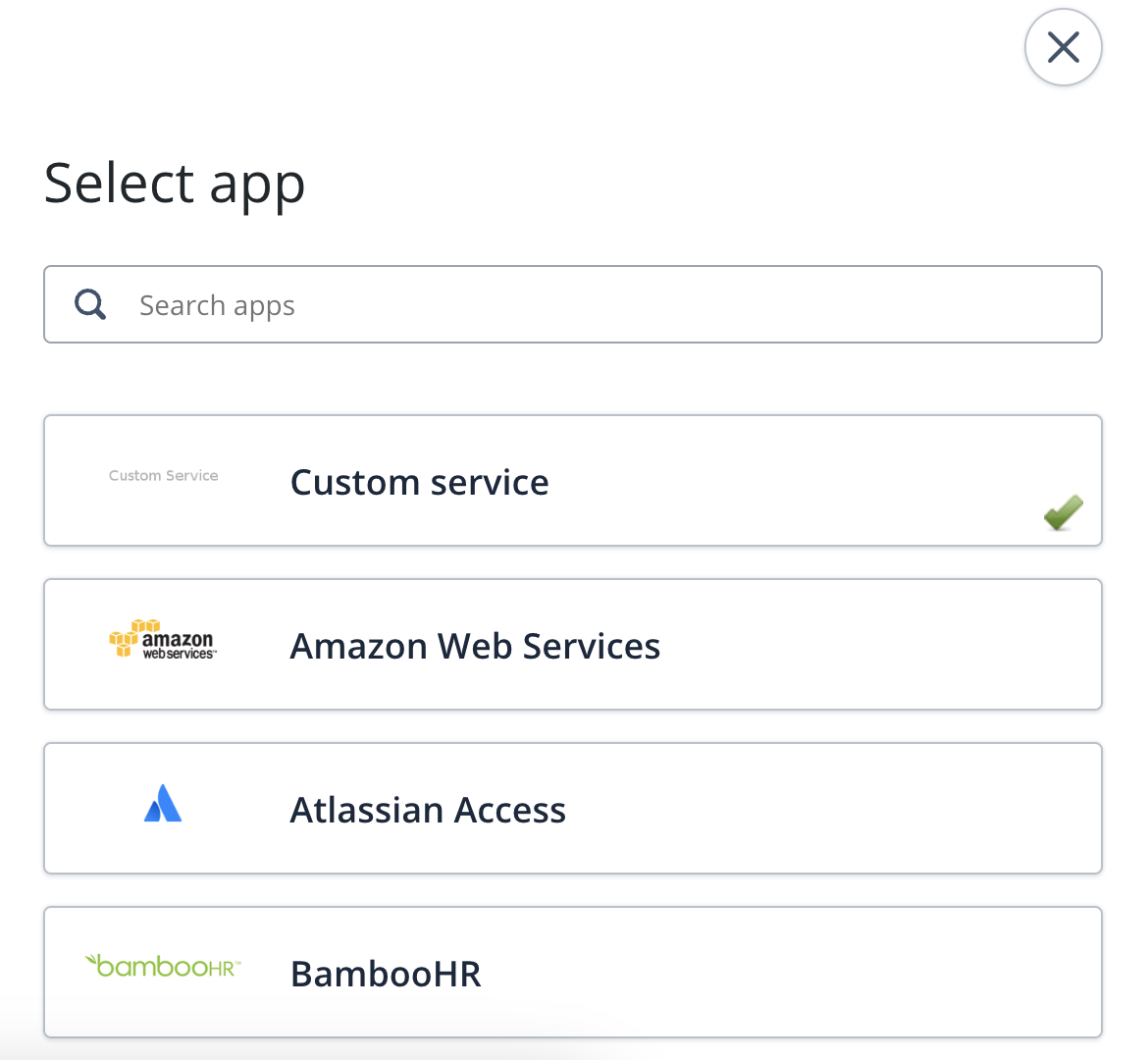The width and height of the screenshot is (1148, 1060).
Task: Select the BambooHR app name
Action: click(x=386, y=975)
